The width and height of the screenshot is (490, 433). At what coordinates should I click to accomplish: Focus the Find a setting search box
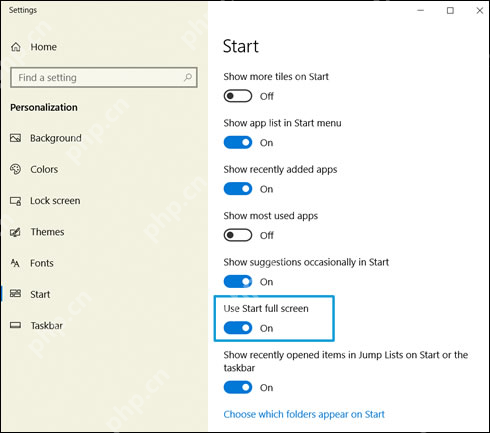click(104, 77)
